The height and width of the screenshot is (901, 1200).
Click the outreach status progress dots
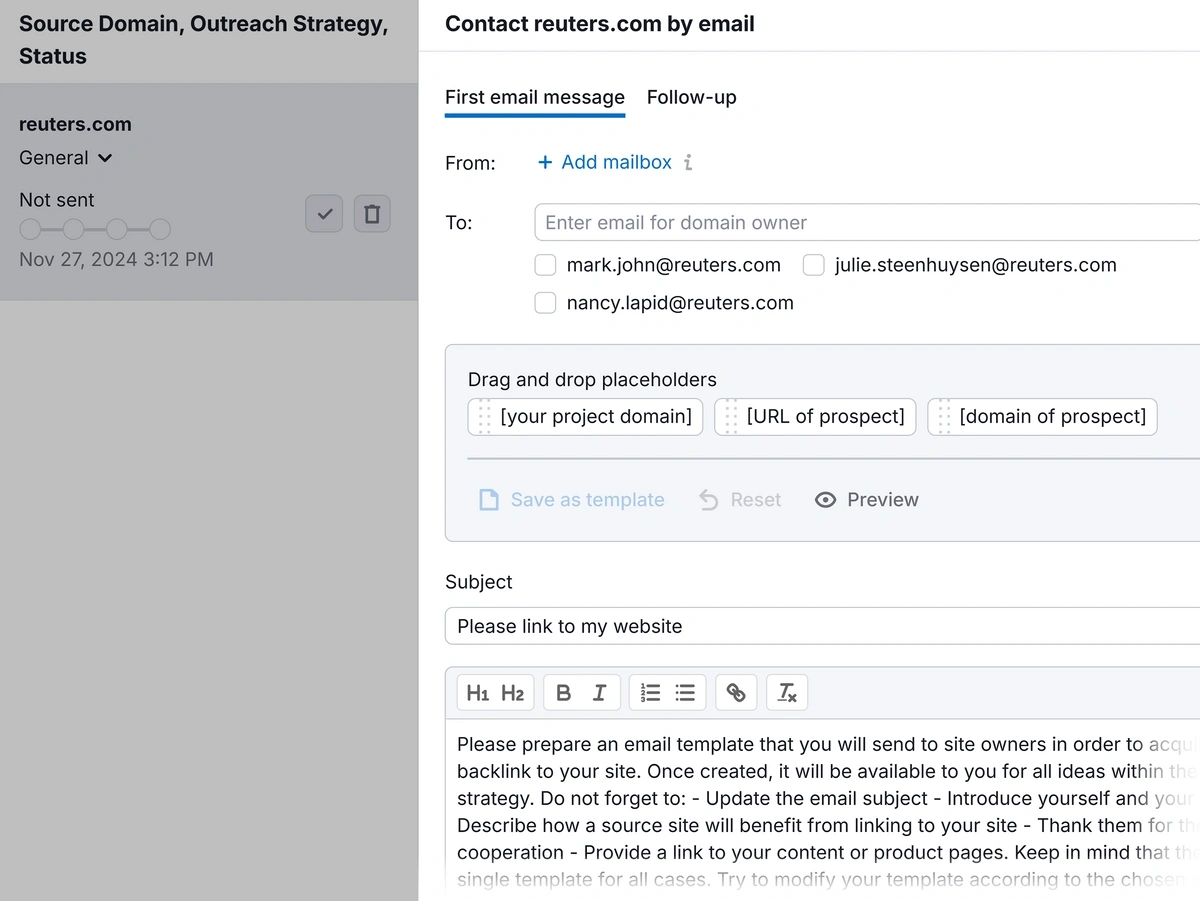point(95,229)
